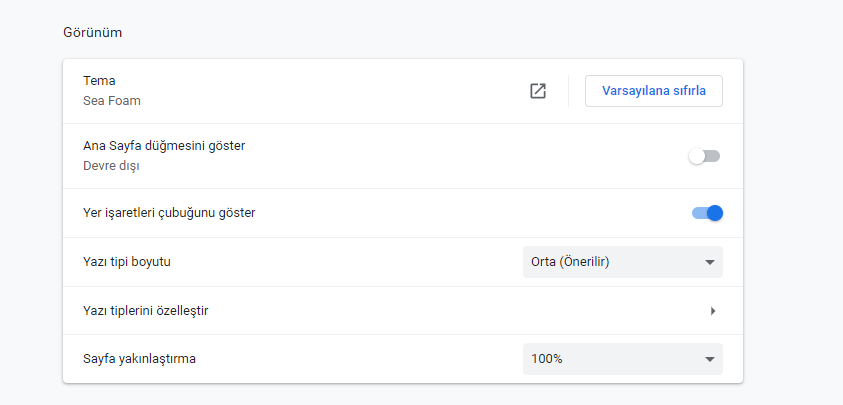Click the caret arrow on font size dropdown
The image size is (843, 405).
coord(709,262)
